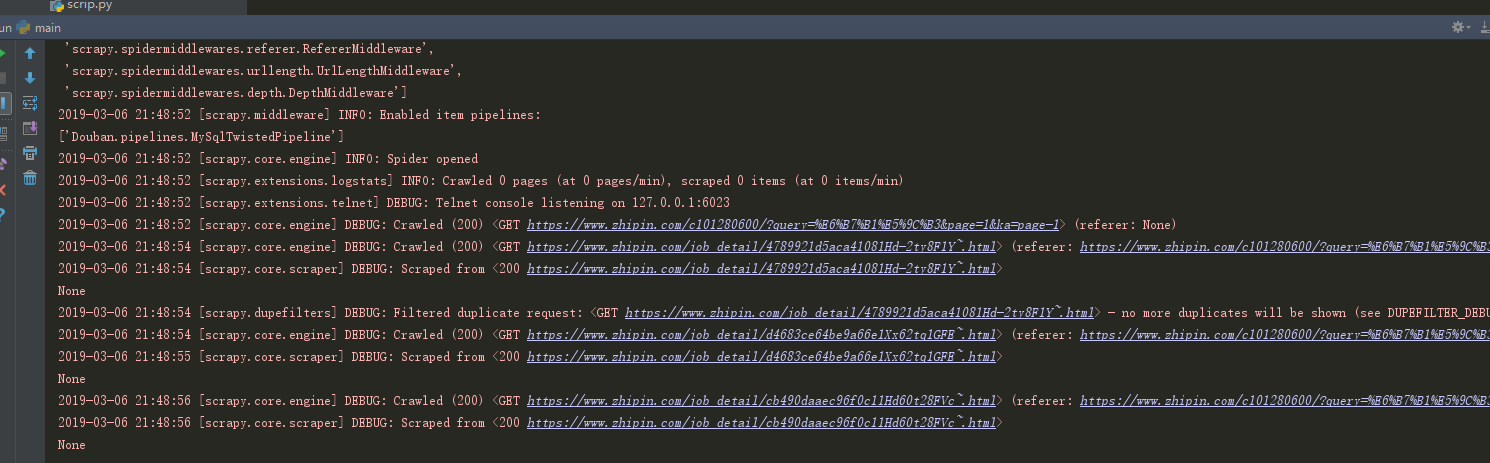Close the run tab with red X

coord(3,188)
